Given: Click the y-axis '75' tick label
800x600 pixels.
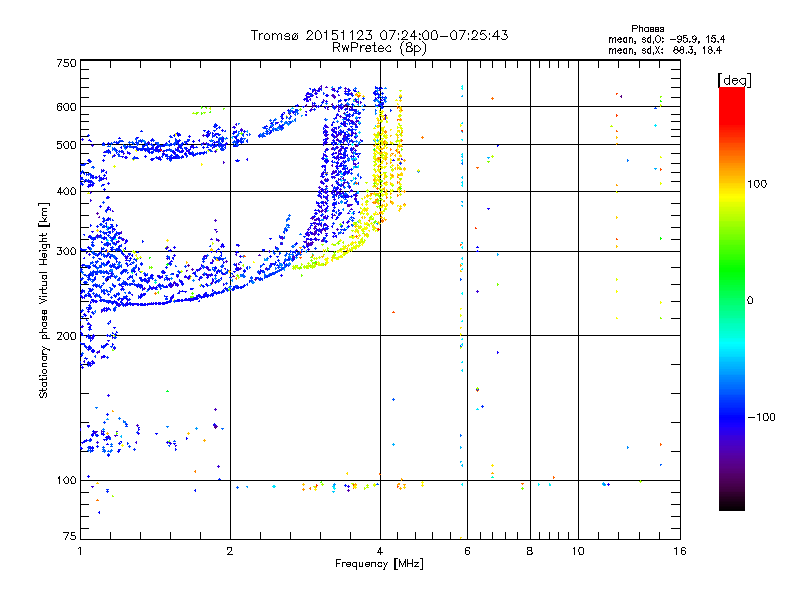Looking at the screenshot, I should coord(70,536).
